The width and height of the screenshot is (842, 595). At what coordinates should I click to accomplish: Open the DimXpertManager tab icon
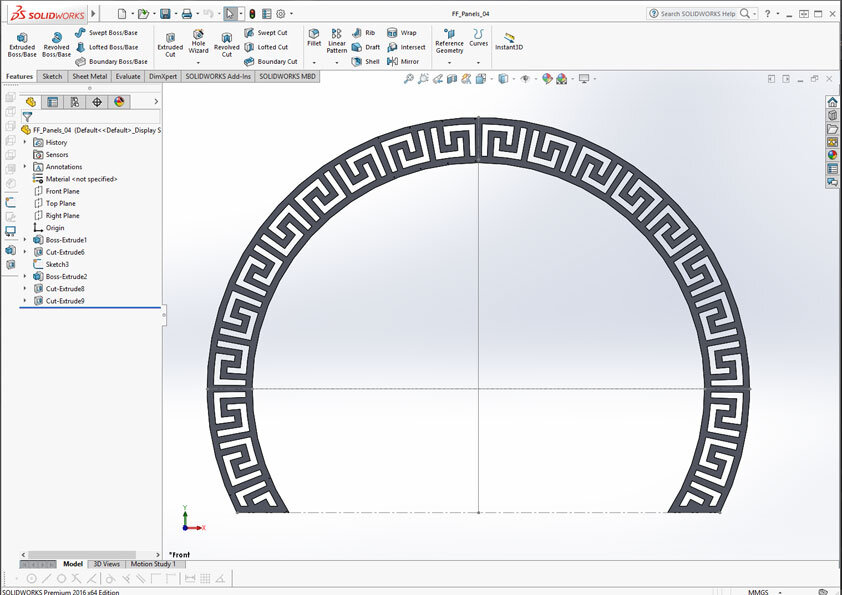tap(97, 102)
